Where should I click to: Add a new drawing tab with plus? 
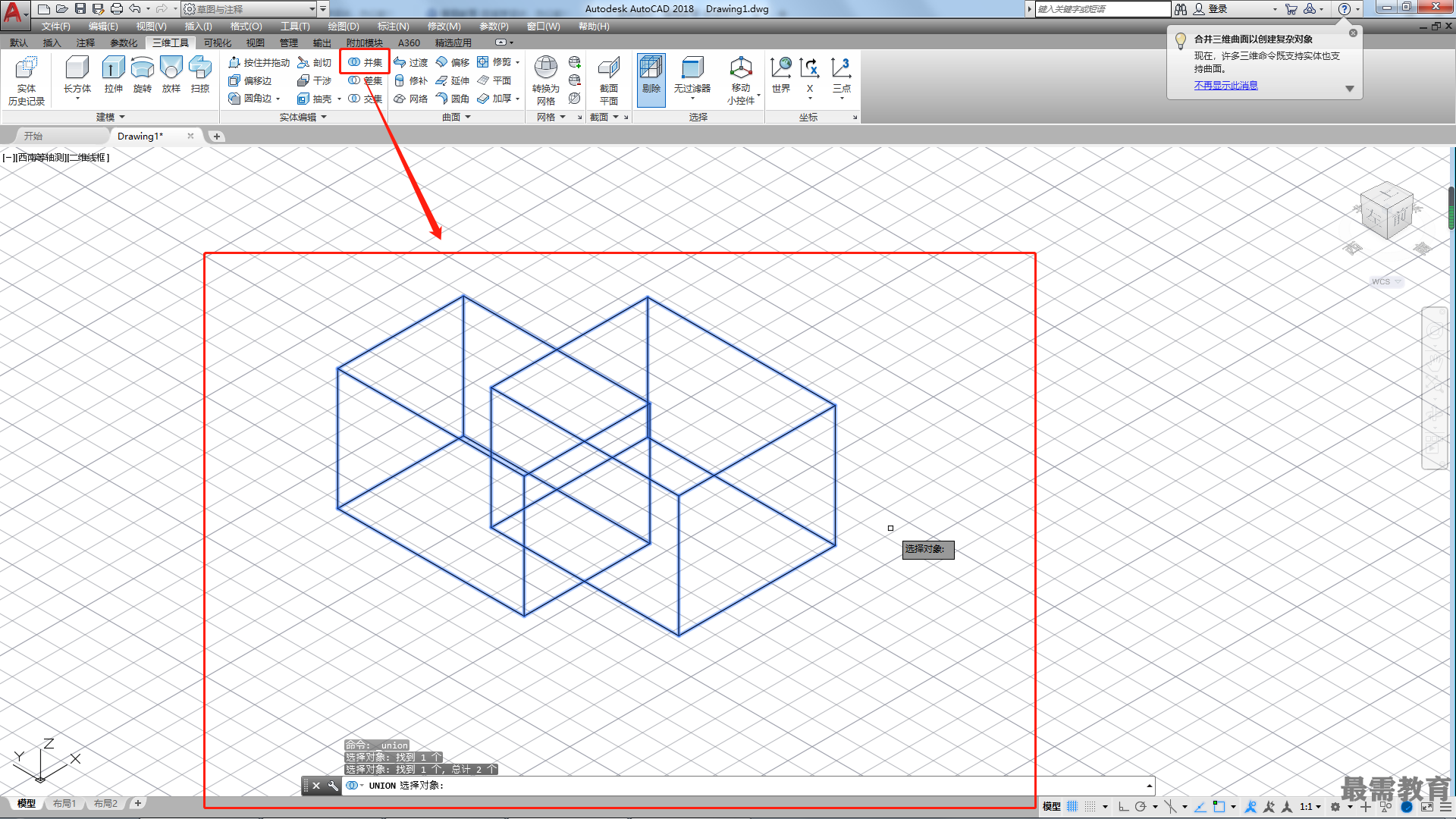[217, 136]
